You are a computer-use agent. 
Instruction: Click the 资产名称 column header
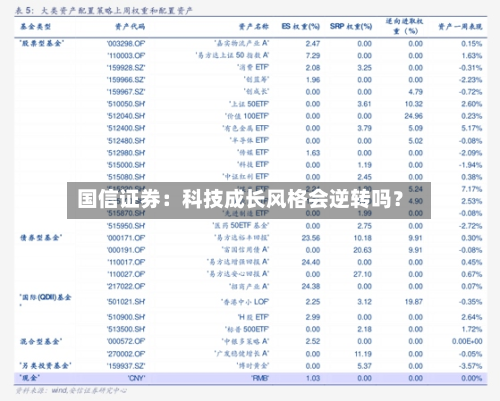[254, 26]
